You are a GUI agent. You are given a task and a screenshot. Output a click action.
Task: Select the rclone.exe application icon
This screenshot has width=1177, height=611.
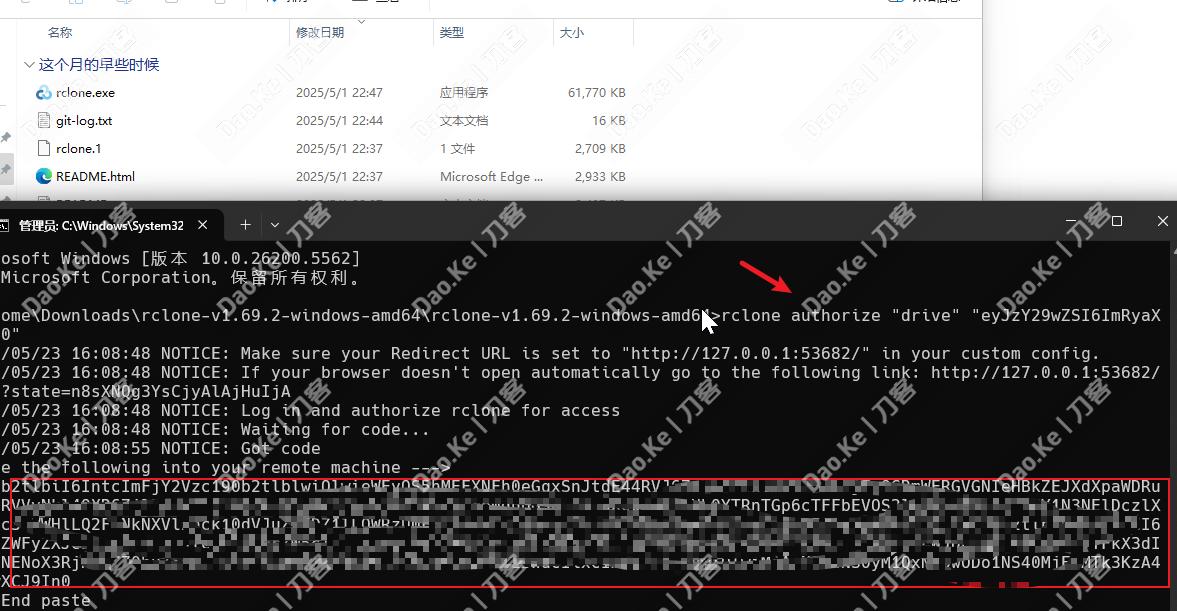click(44, 93)
